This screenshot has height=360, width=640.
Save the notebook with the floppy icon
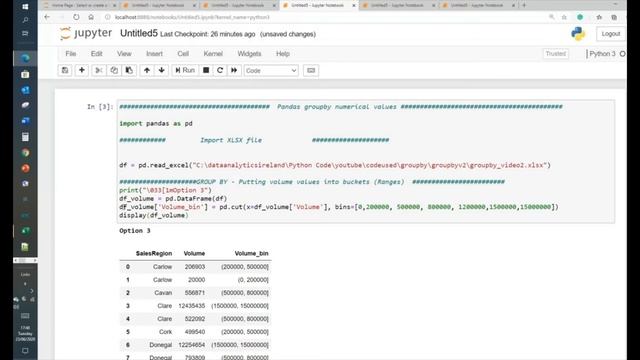tap(65, 70)
